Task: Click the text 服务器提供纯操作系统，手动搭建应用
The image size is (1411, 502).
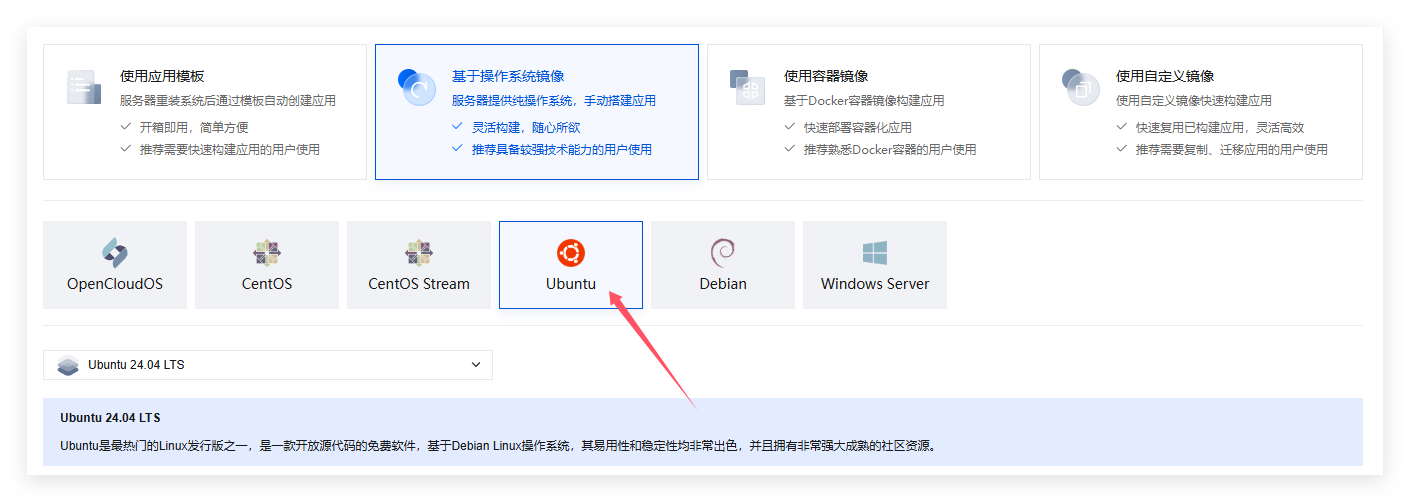Action: [x=554, y=101]
